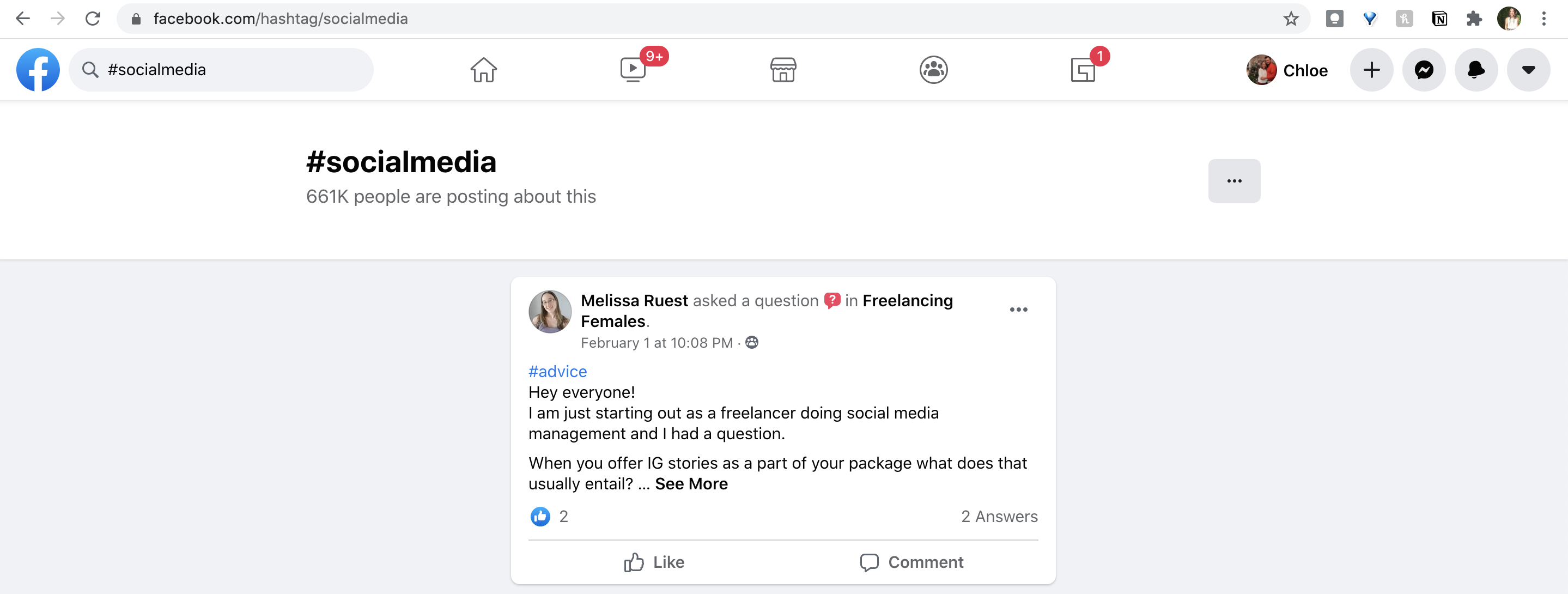1568x594 pixels.
Task: Open Melissa Ruest's profile picture
Action: click(550, 312)
